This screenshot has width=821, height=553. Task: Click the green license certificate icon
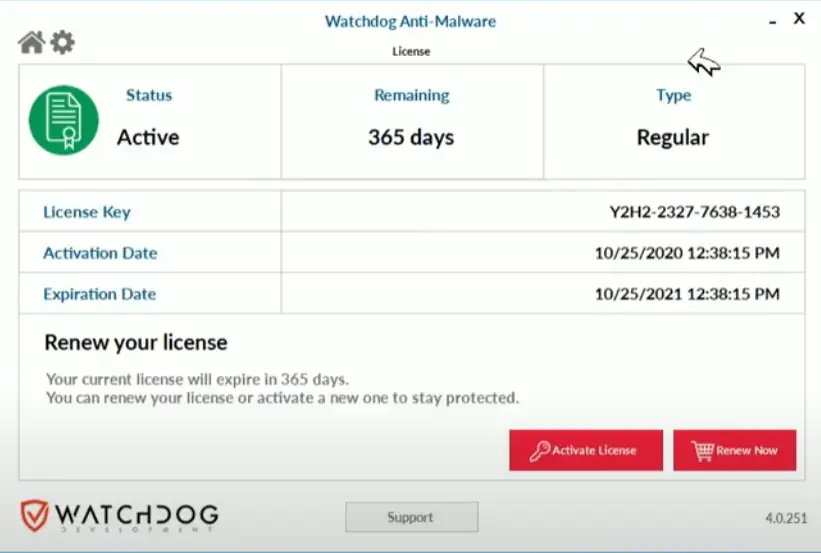[64, 120]
